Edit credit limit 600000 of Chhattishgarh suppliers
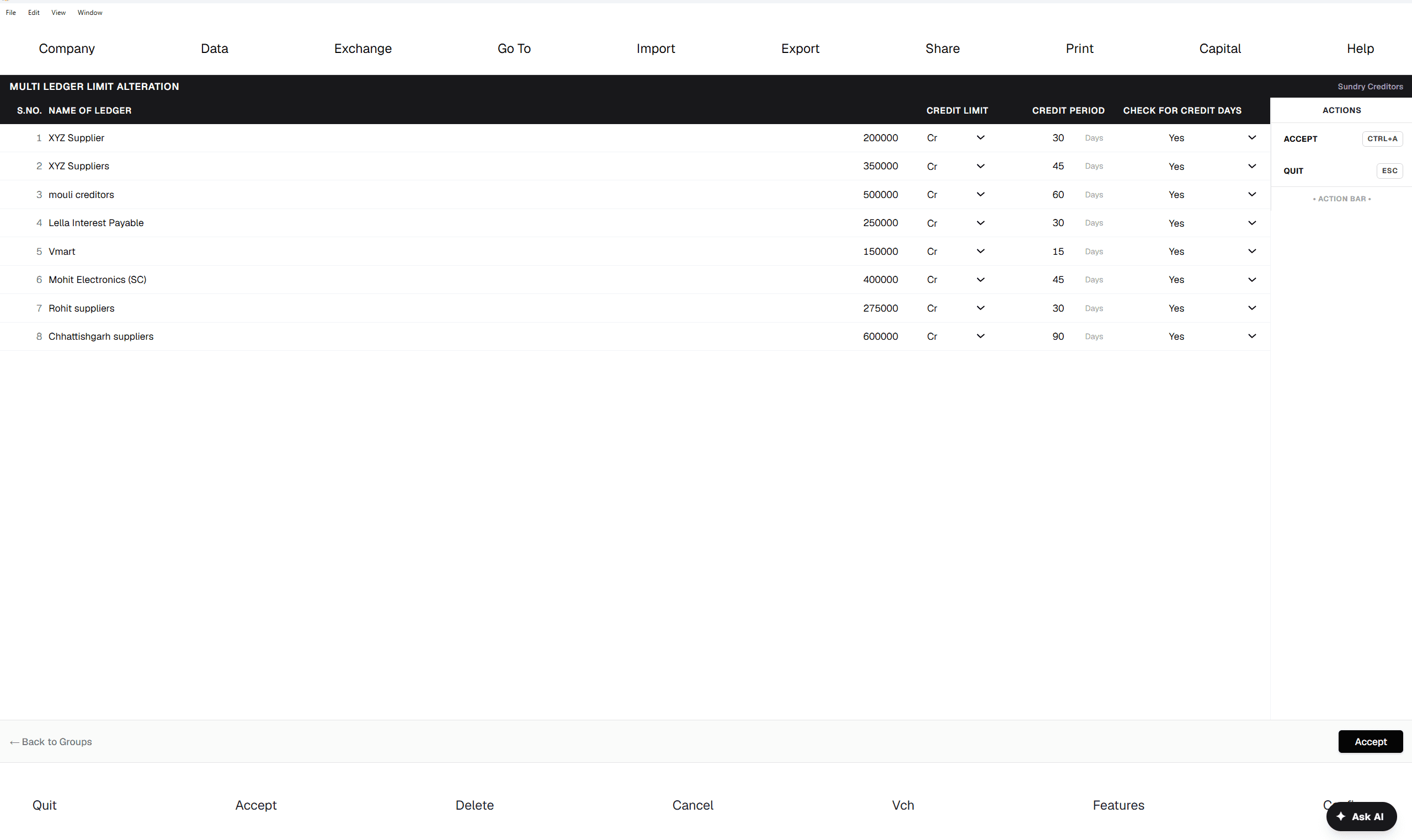1412x840 pixels. [x=881, y=336]
